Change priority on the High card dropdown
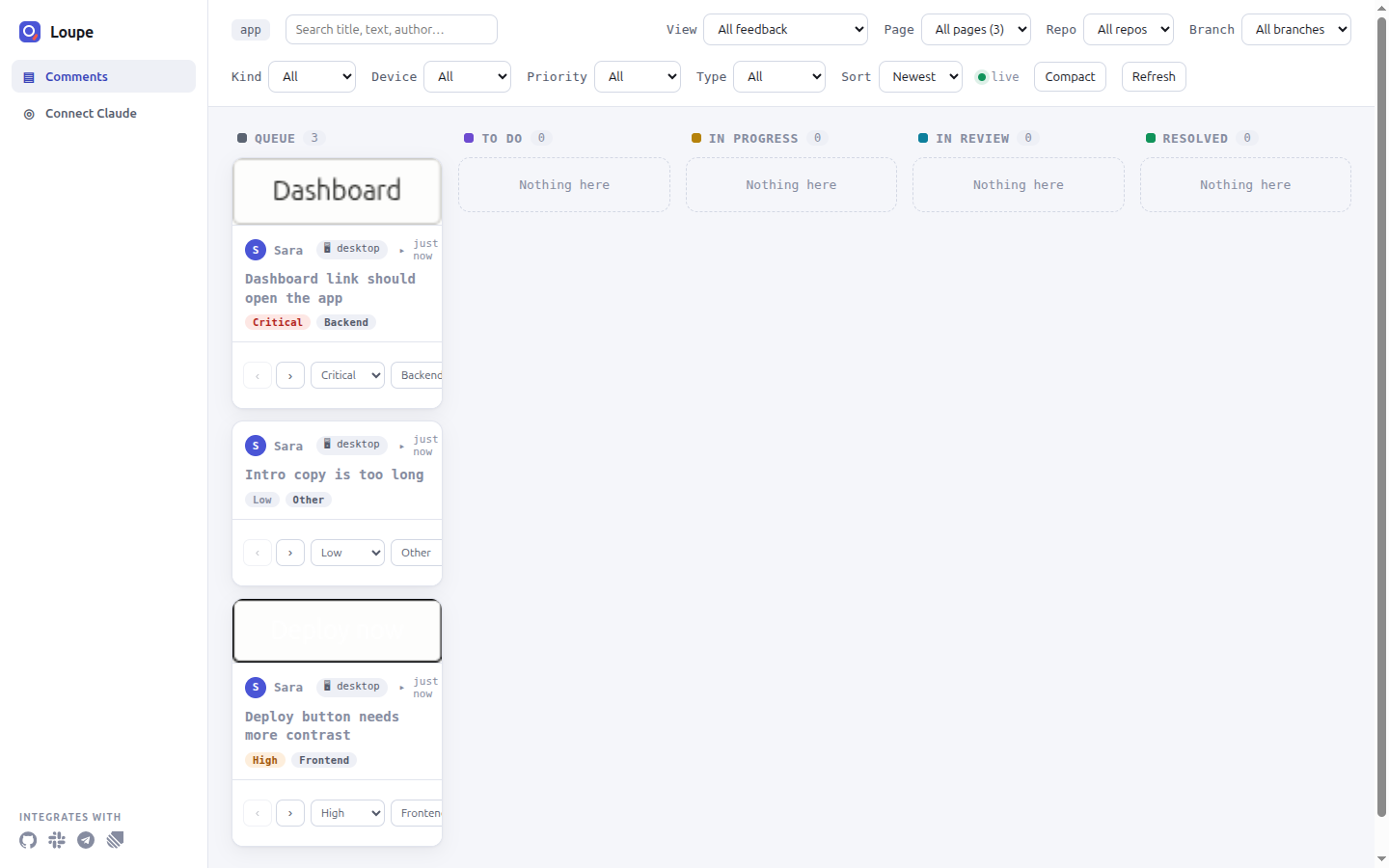Image resolution: width=1389 pixels, height=868 pixels. [347, 813]
